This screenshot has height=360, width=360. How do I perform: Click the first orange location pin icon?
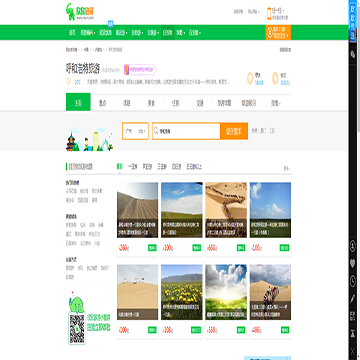click(x=250, y=79)
